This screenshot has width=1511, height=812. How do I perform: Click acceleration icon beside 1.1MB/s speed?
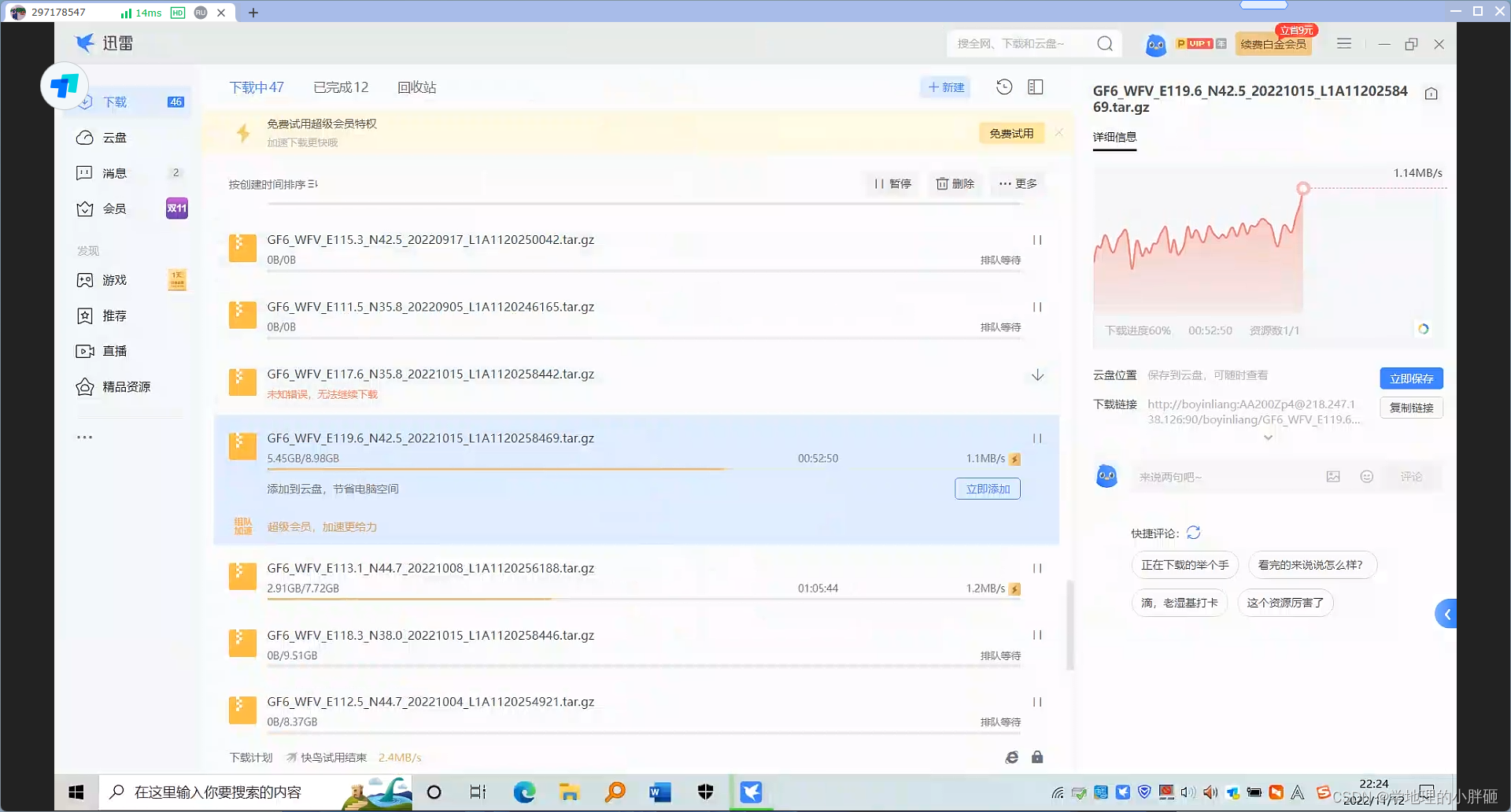pos(1015,460)
